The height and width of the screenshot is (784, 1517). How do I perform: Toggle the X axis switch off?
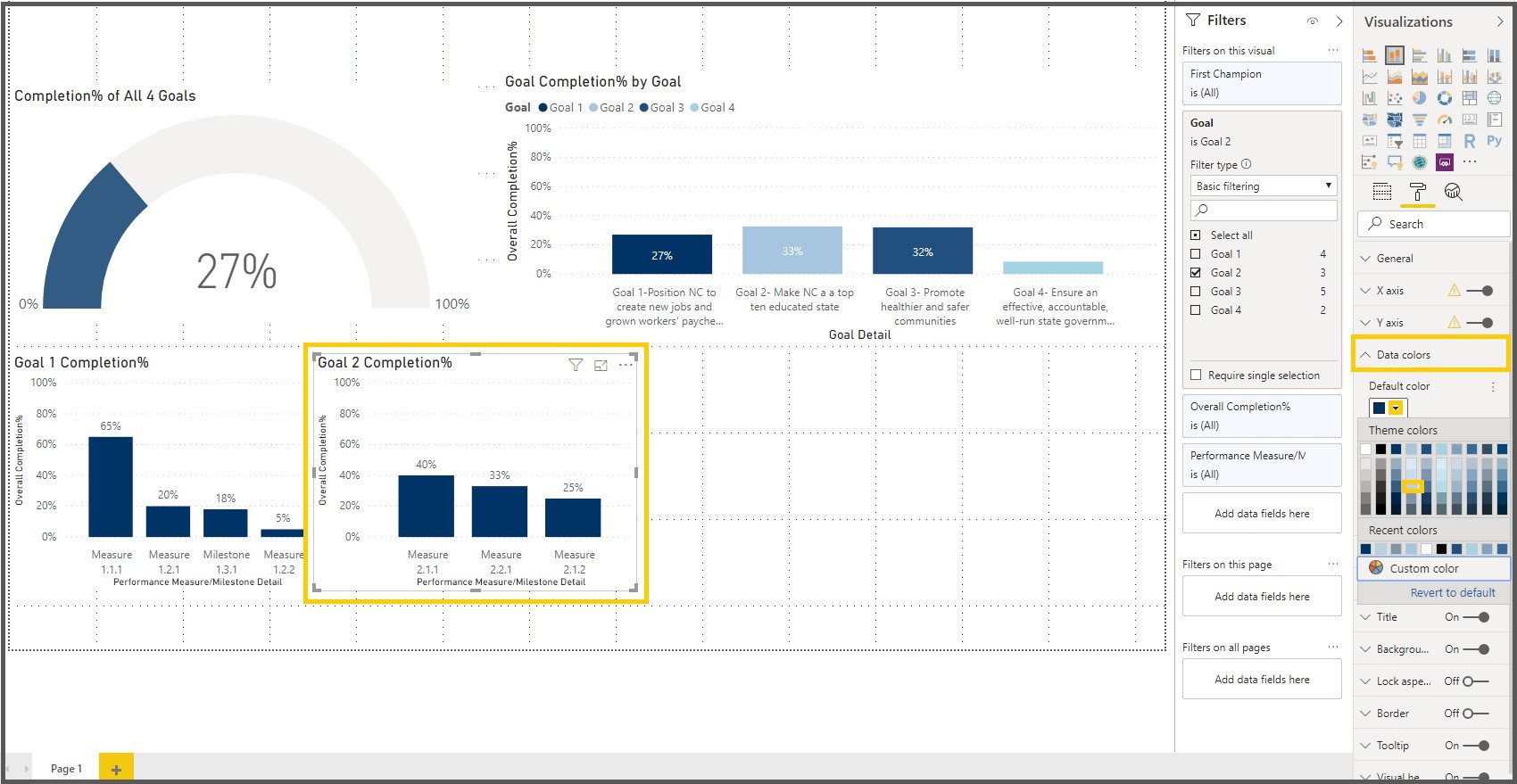click(1480, 291)
